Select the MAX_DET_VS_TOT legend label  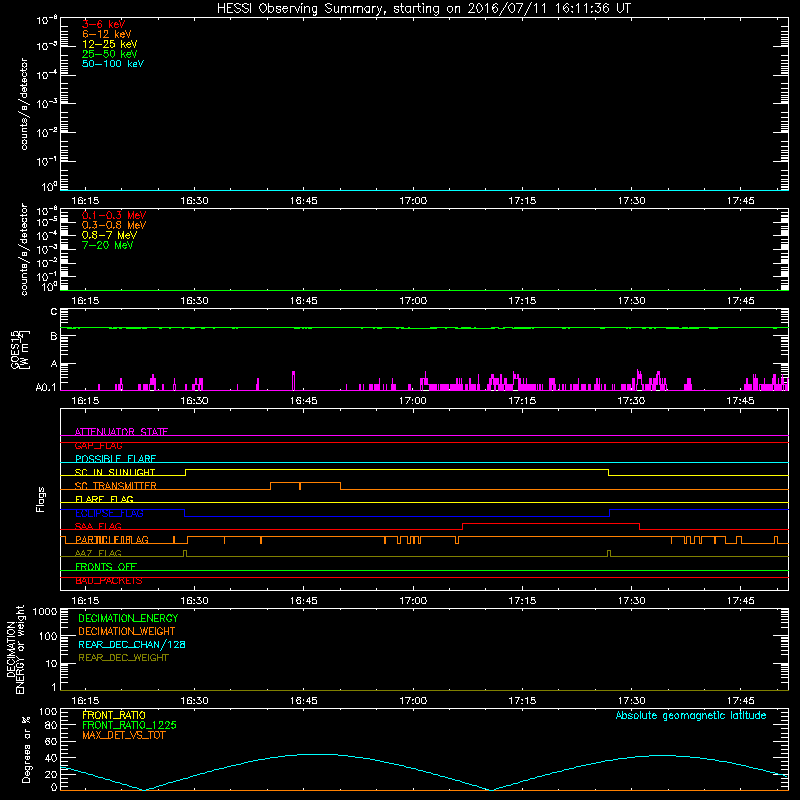(x=123, y=735)
